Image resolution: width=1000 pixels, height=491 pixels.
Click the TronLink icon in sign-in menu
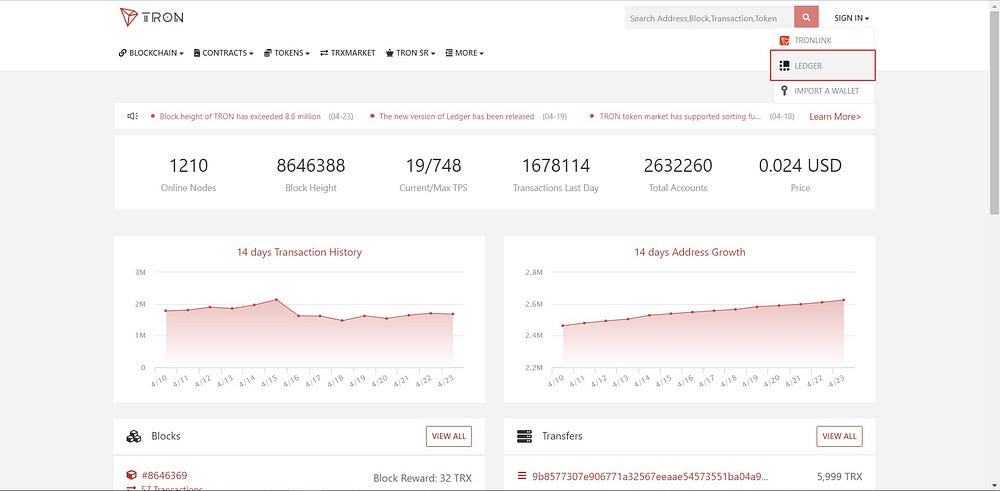point(784,40)
